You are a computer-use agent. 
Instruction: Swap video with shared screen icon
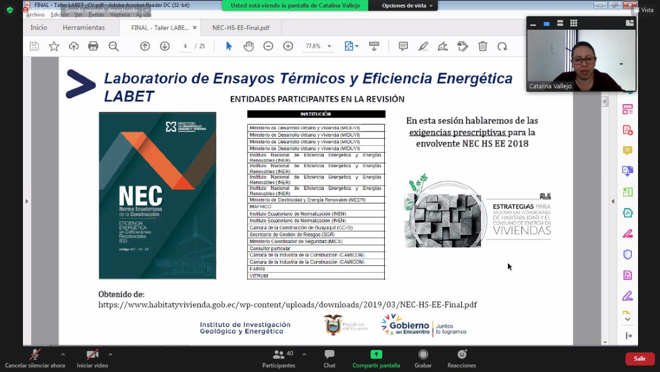(629, 24)
